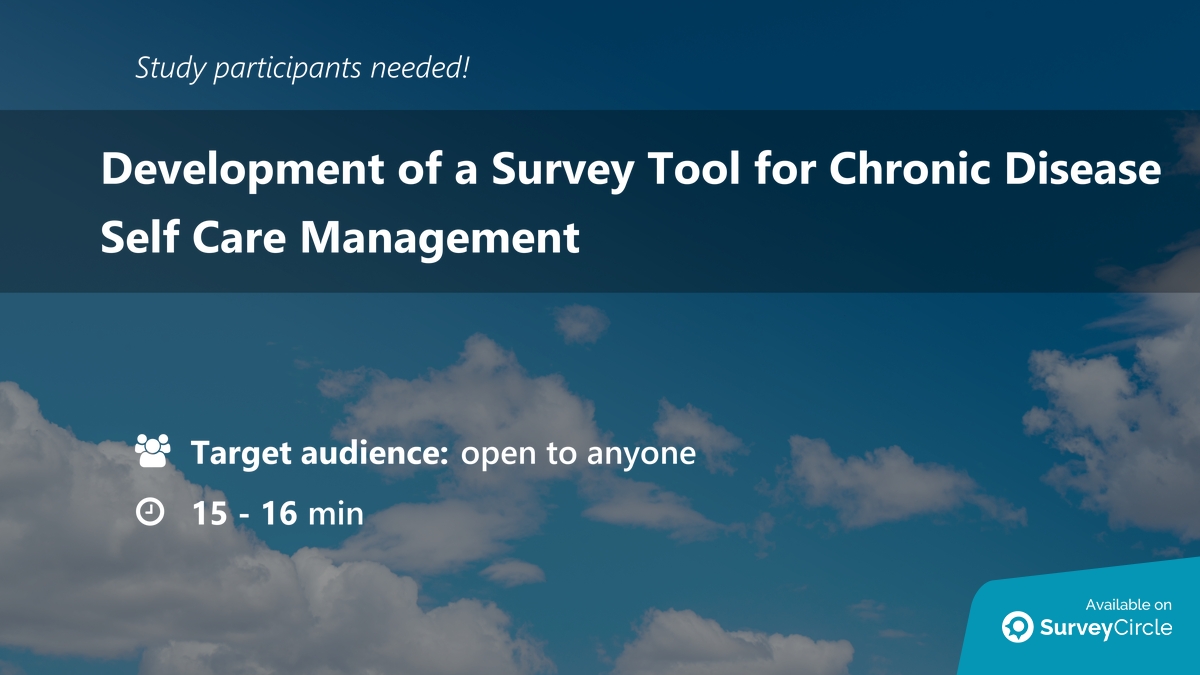Open the SurveyCircle wordmark
This screenshot has height=675, width=1200.
click(x=1106, y=628)
